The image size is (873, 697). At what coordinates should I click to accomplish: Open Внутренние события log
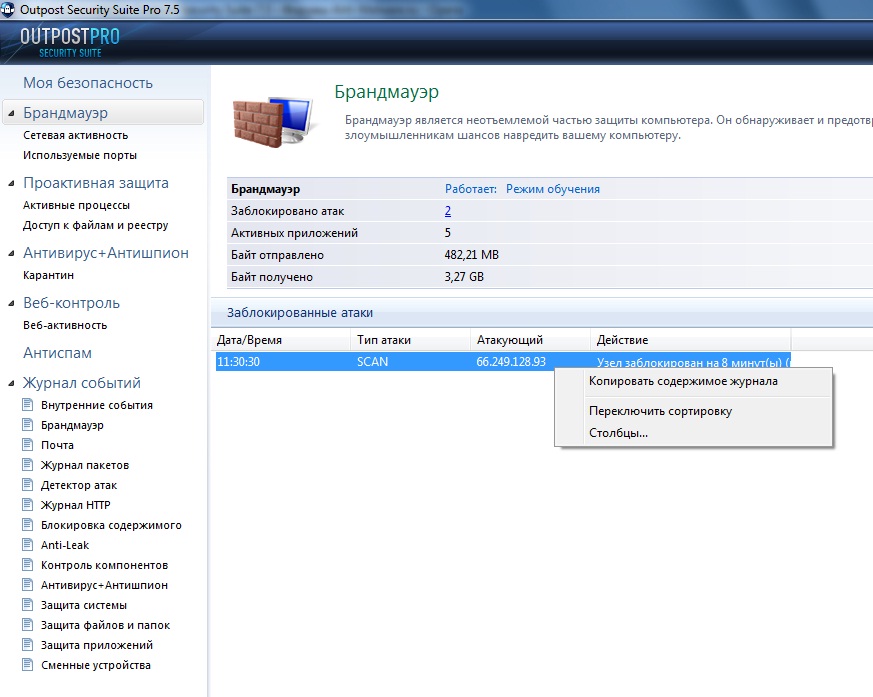coord(97,405)
